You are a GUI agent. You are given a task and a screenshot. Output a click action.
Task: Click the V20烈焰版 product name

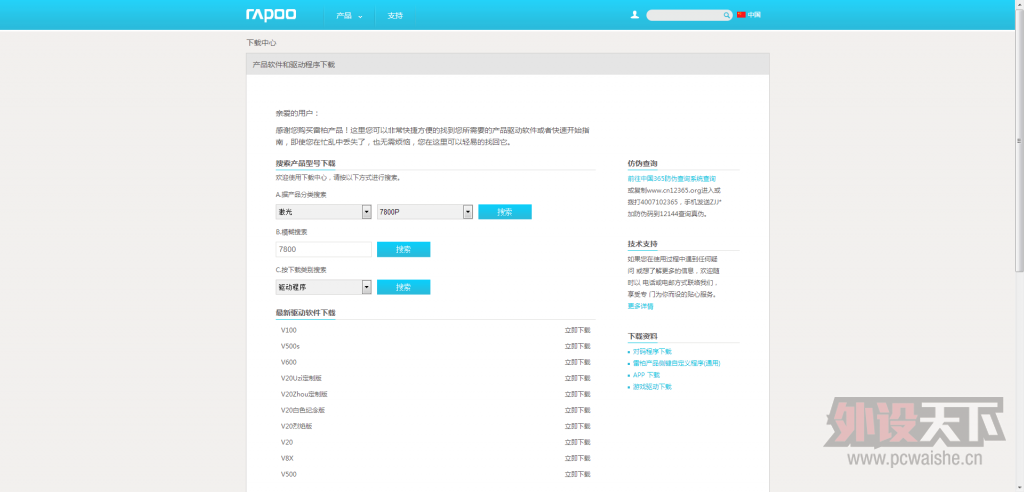pos(296,426)
